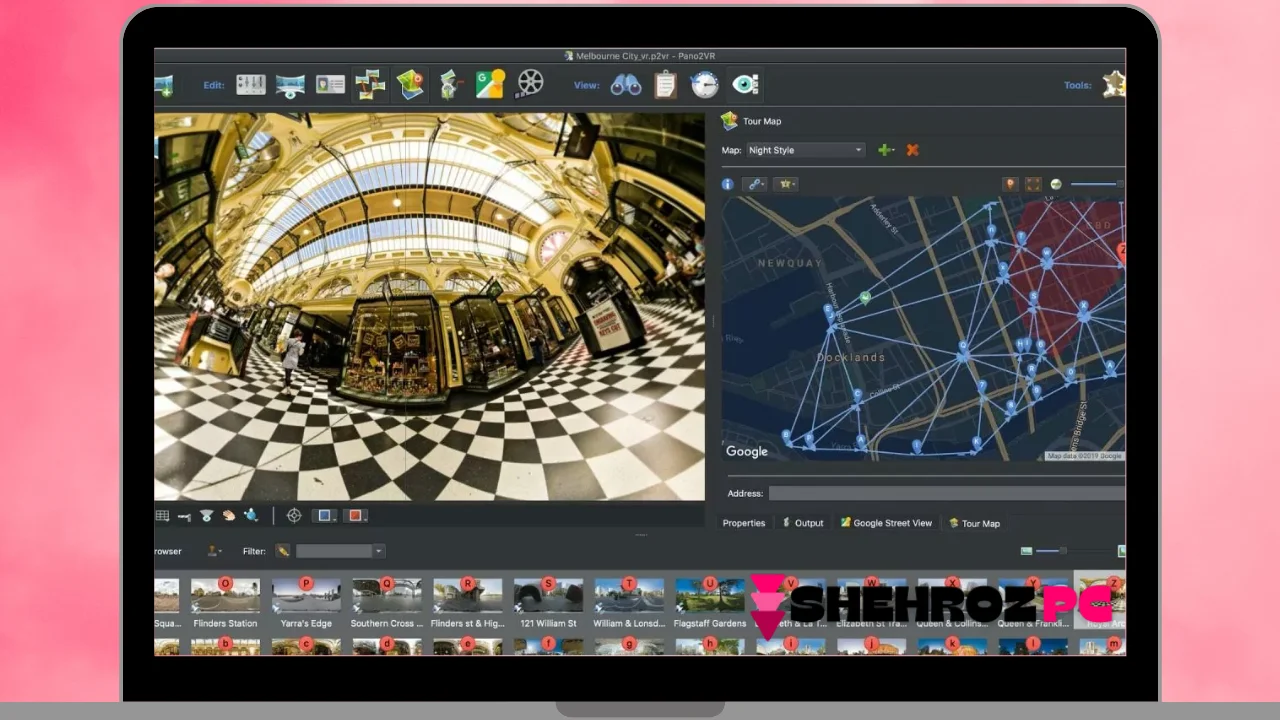
Task: Switch to the Properties tab
Action: (744, 523)
